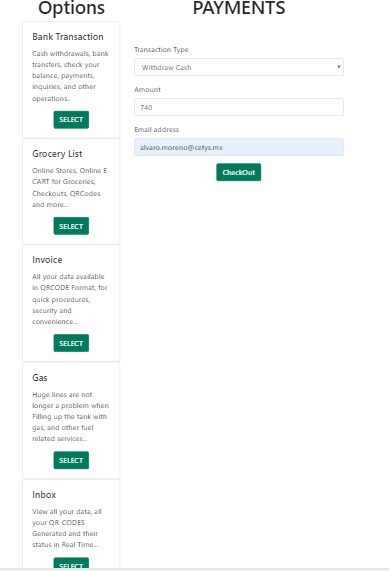
Task: Click SELECT under Gas card
Action: coord(71,460)
